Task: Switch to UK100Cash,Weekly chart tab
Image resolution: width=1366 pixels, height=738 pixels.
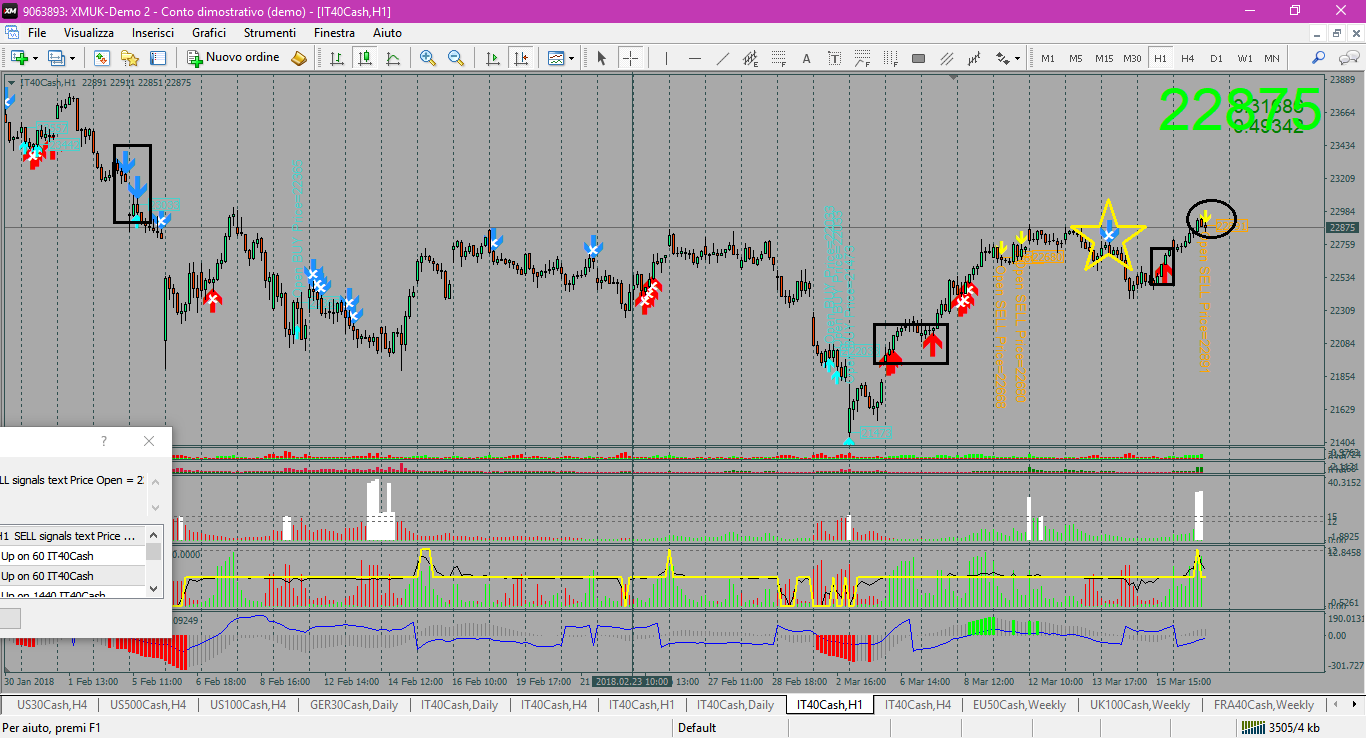Action: point(1140,705)
